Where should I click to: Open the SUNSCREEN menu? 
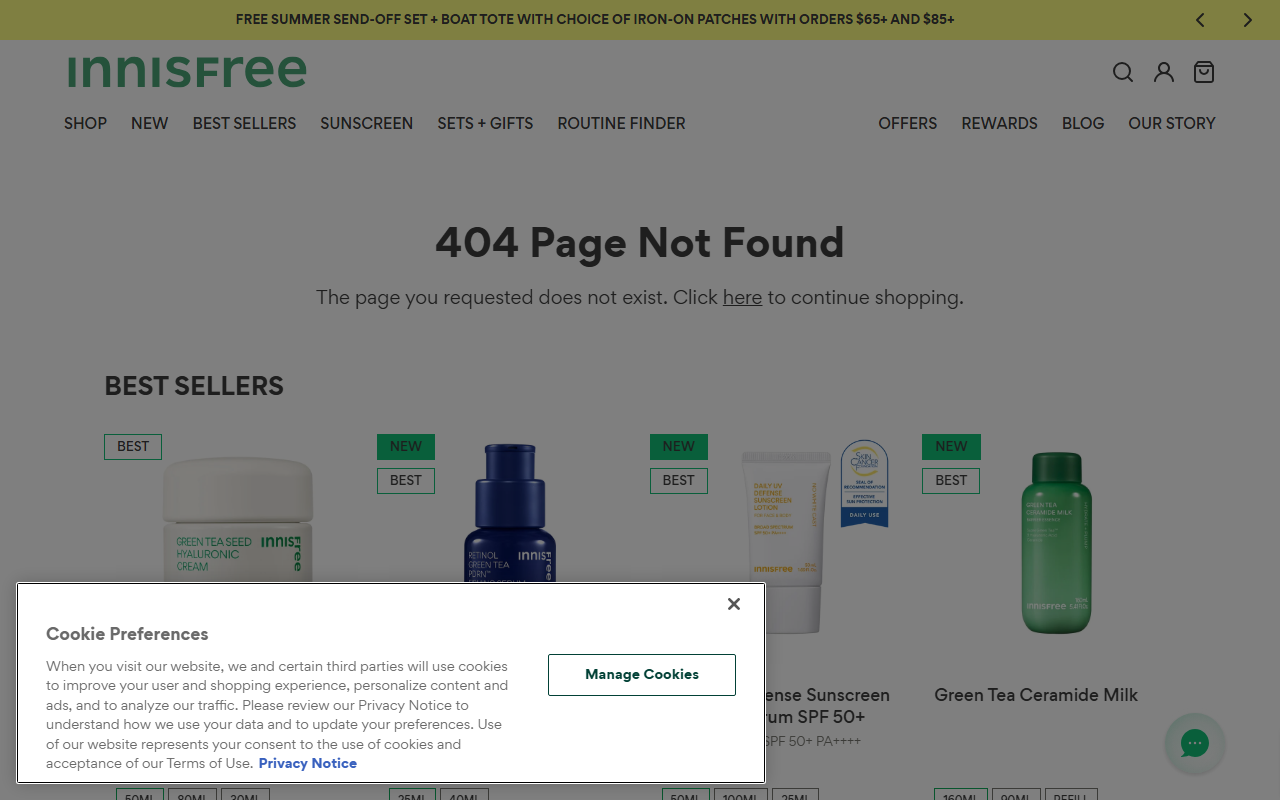pos(366,123)
